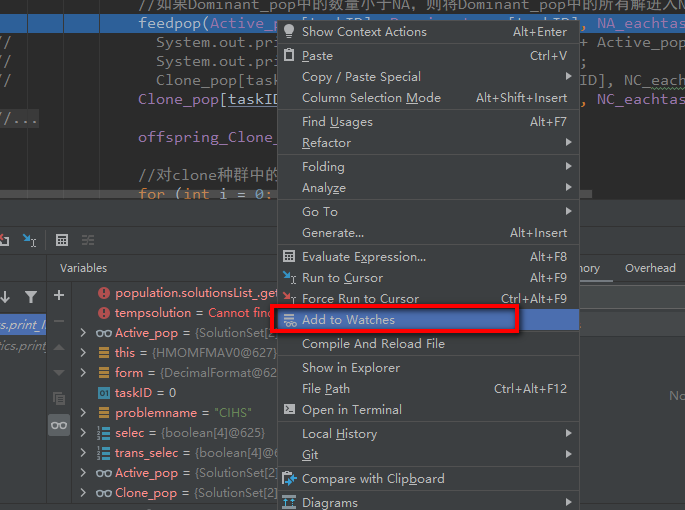The width and height of the screenshot is (685, 510).
Task: Click the collapsed //... code fold
Action: [20, 118]
